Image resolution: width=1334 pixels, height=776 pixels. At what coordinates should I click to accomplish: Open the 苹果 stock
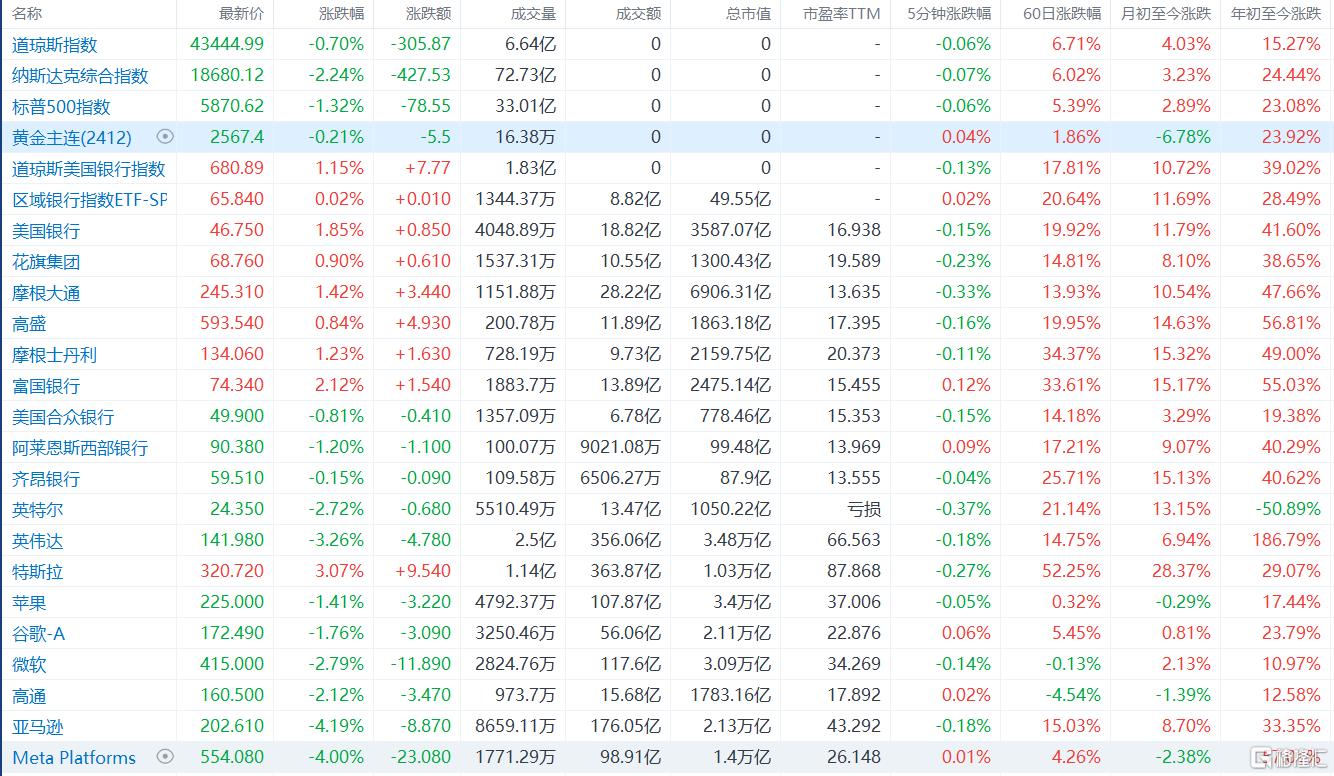pos(29,602)
